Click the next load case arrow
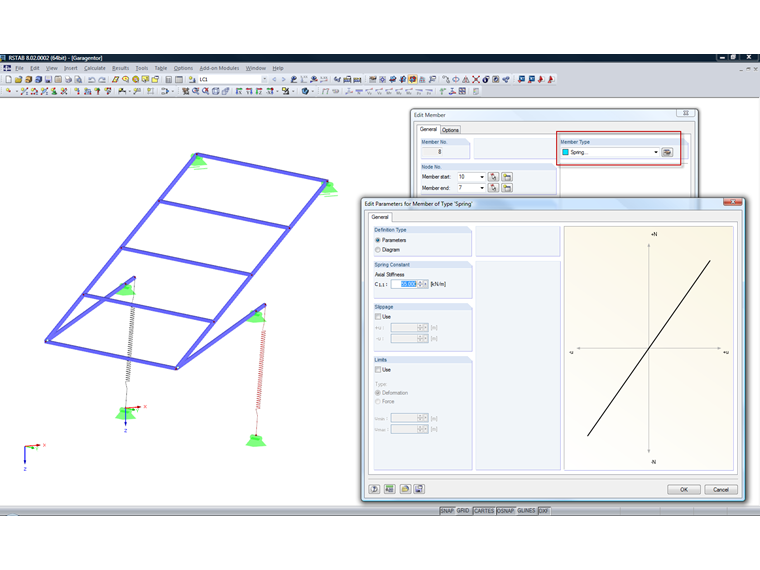The height and width of the screenshot is (570, 760). [284, 79]
